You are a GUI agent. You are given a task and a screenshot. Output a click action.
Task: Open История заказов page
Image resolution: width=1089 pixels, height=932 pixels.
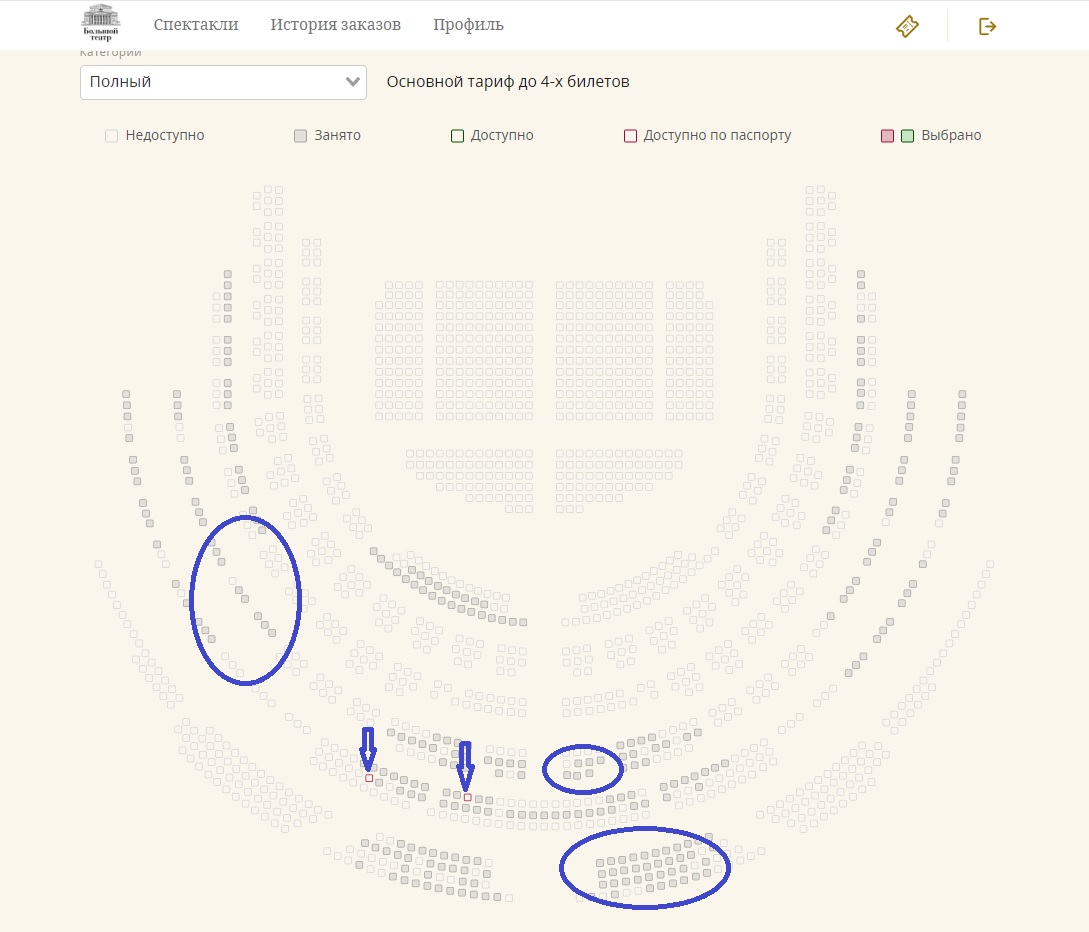[335, 25]
